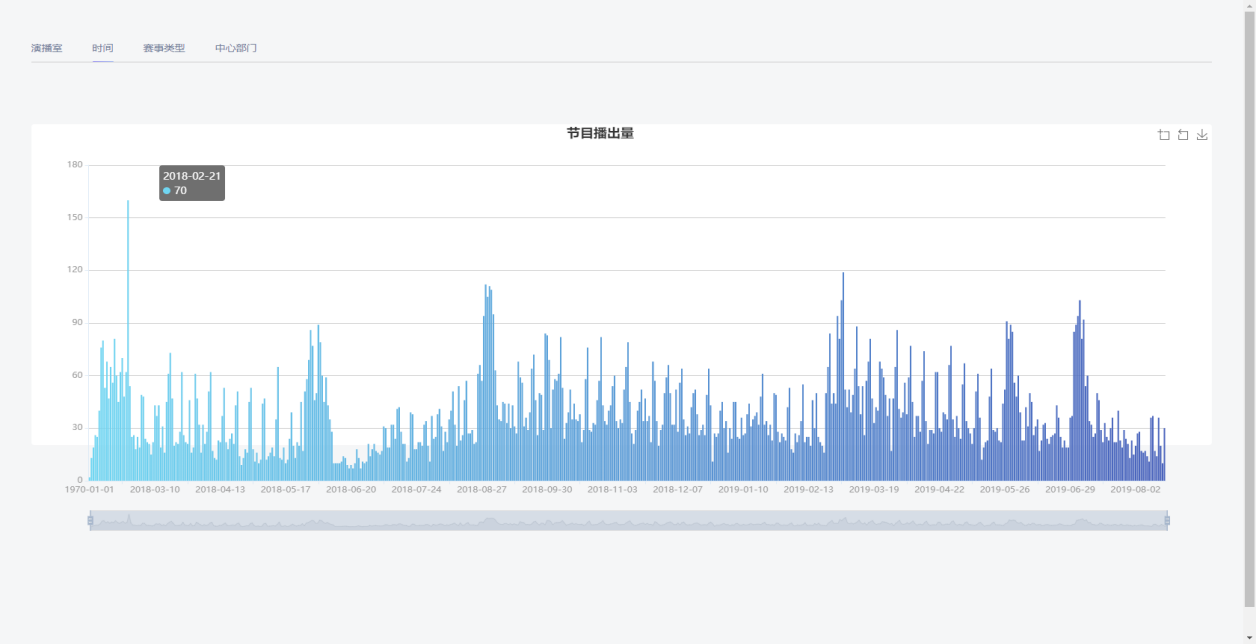Screen dimensions: 1256x644
Task: Click x-axis label 1970-01-01
Action: (90, 490)
